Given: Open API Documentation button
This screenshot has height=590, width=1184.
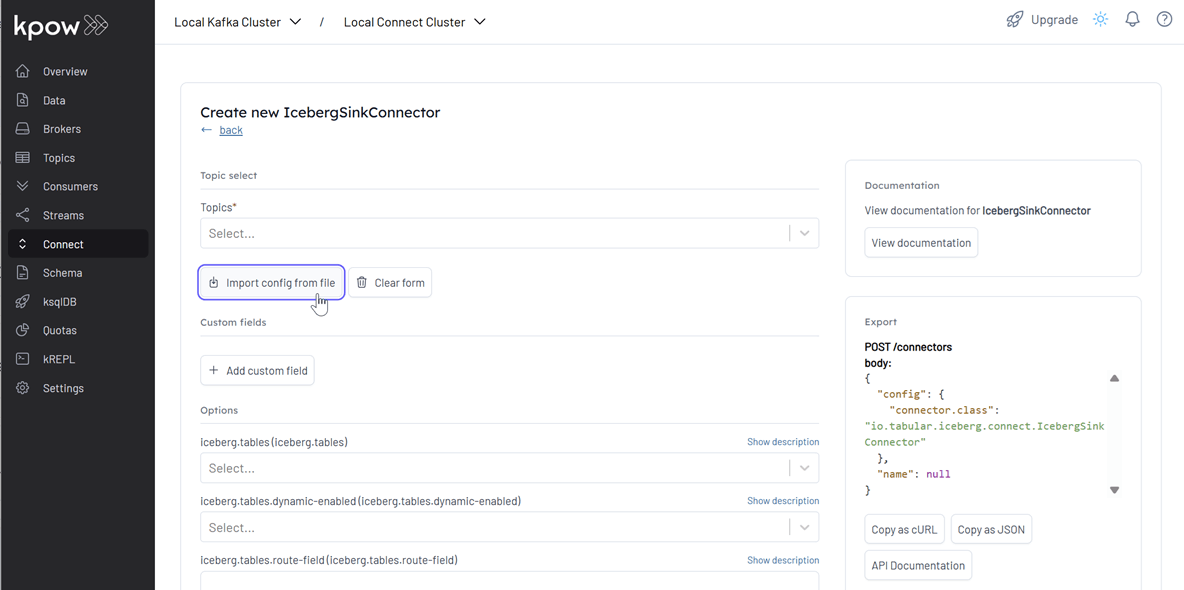Looking at the screenshot, I should click(x=918, y=565).
